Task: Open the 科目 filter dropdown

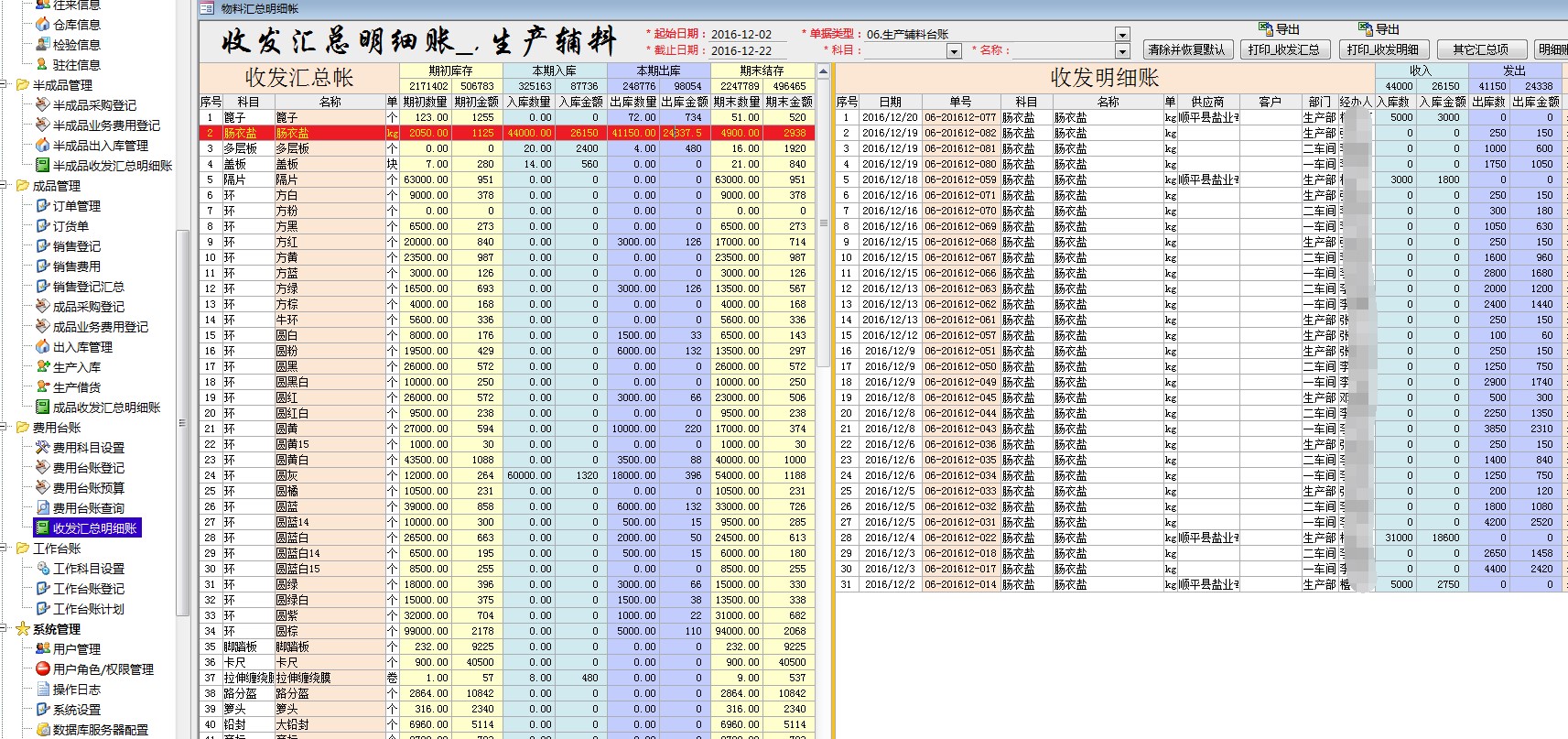Action: 954,51
